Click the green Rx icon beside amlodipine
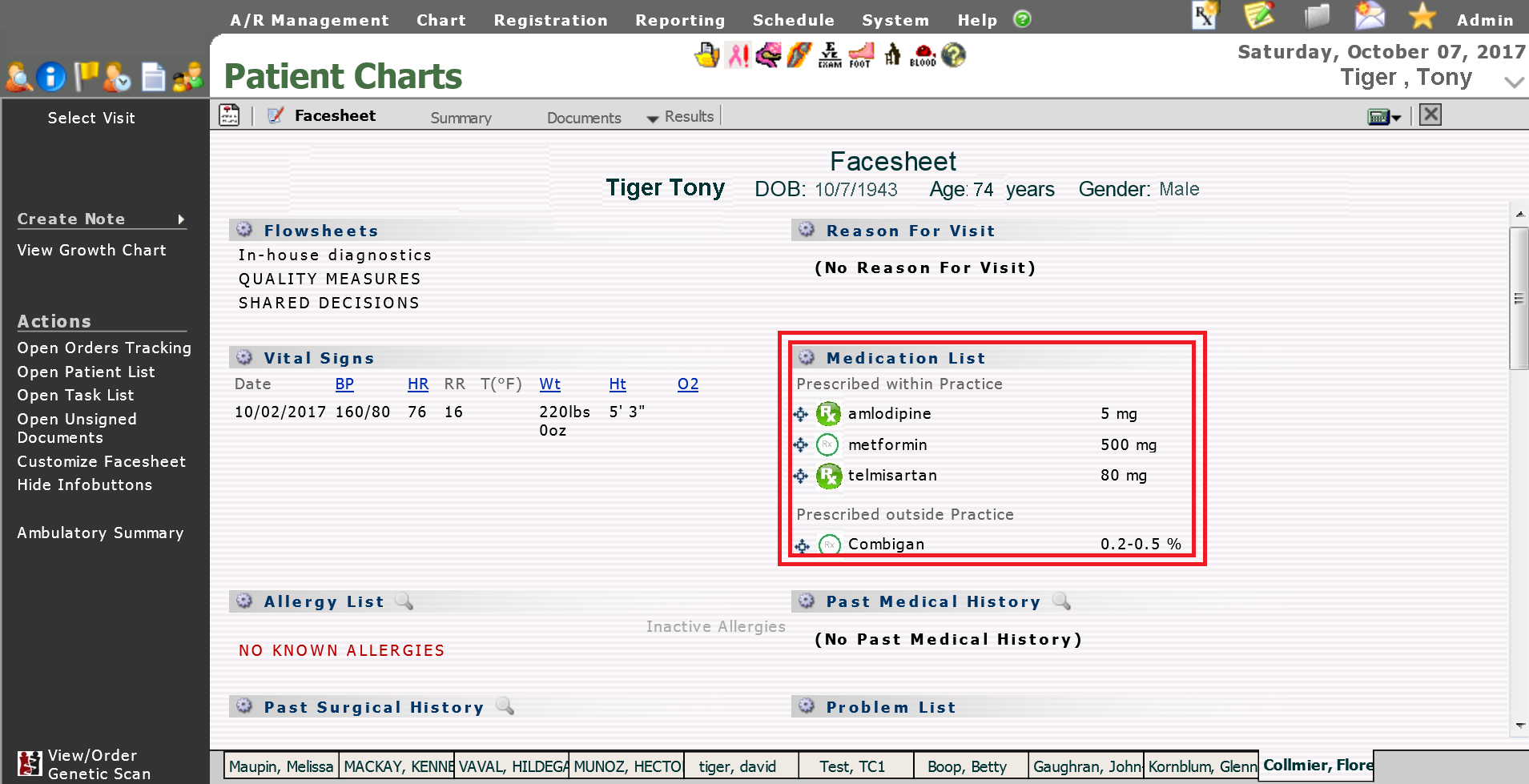Viewport: 1529px width, 784px height. click(x=827, y=414)
